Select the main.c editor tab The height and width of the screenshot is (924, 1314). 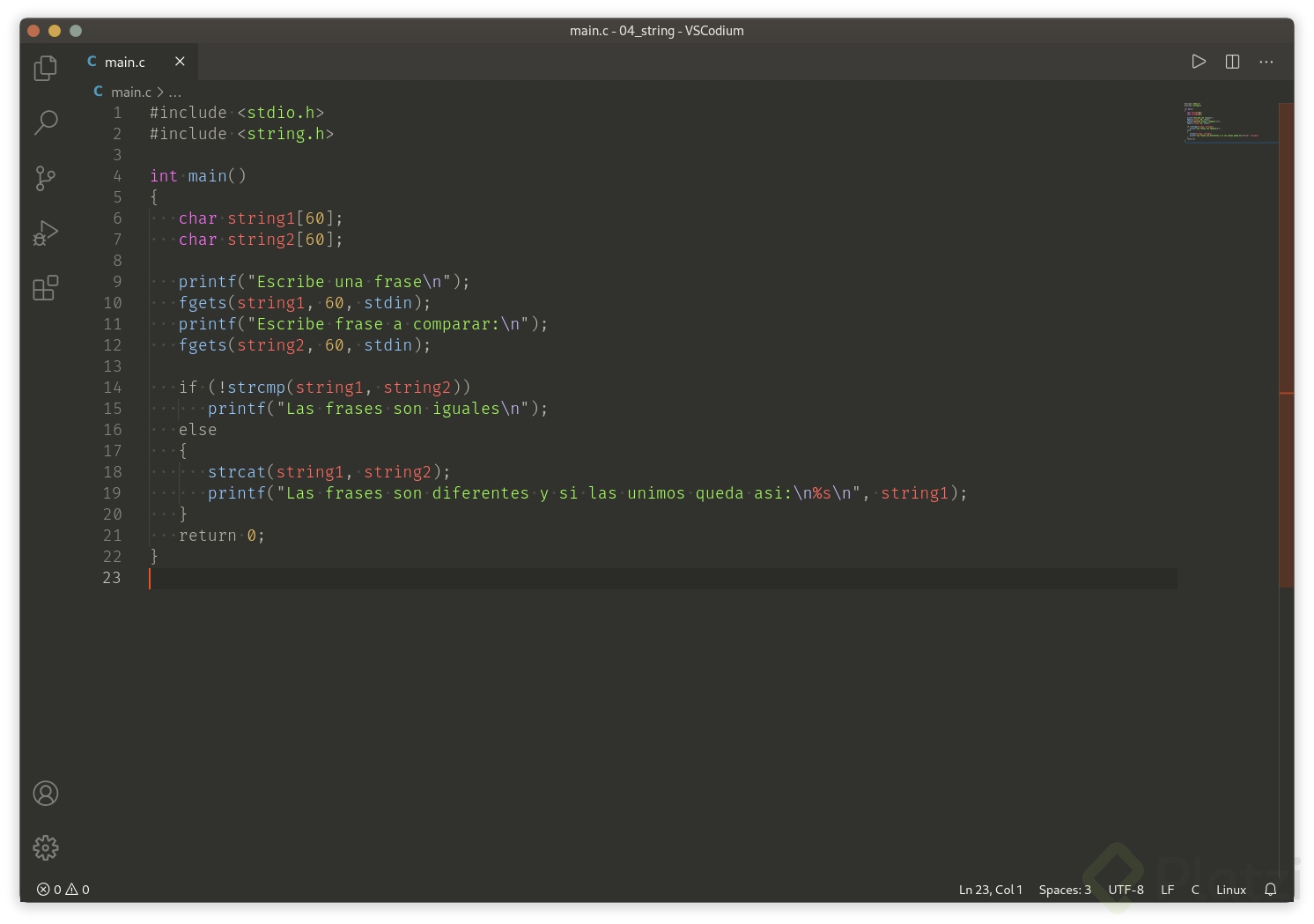[136, 62]
